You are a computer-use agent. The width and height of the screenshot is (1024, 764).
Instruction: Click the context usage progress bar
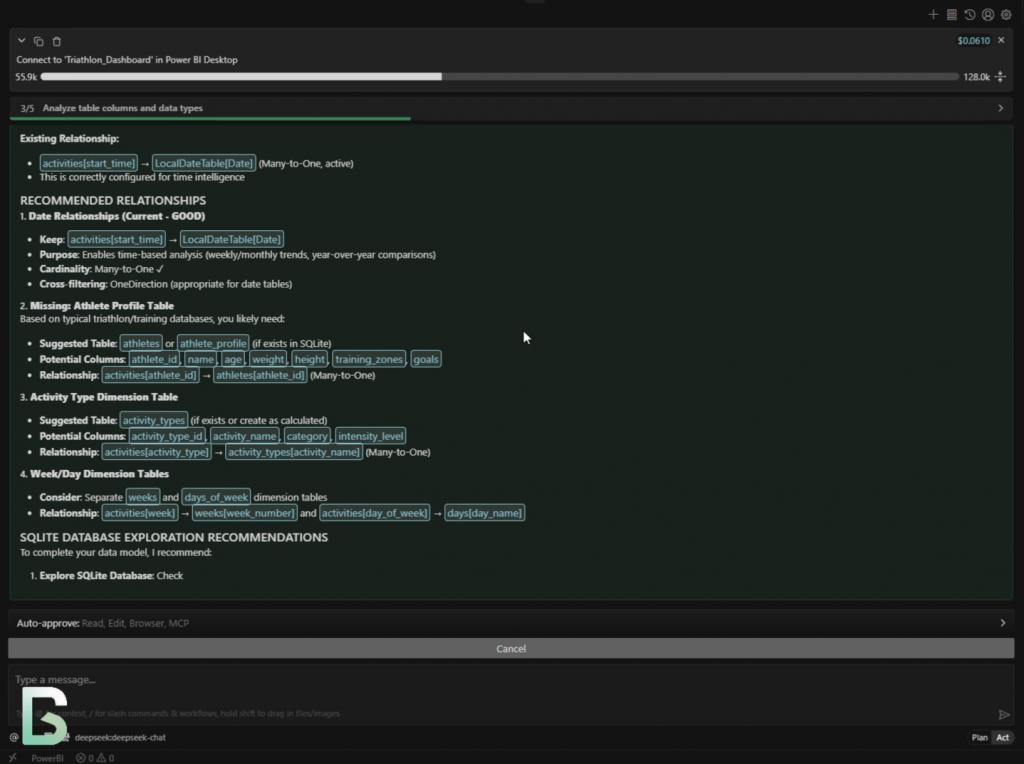(499, 77)
